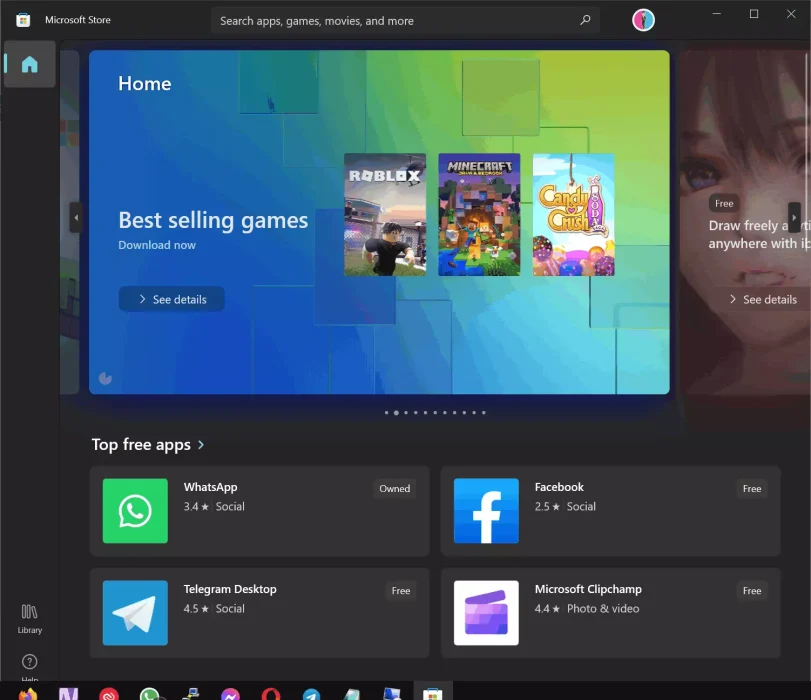Expand Top free apps with the chevron
The width and height of the screenshot is (811, 700).
(x=201, y=444)
